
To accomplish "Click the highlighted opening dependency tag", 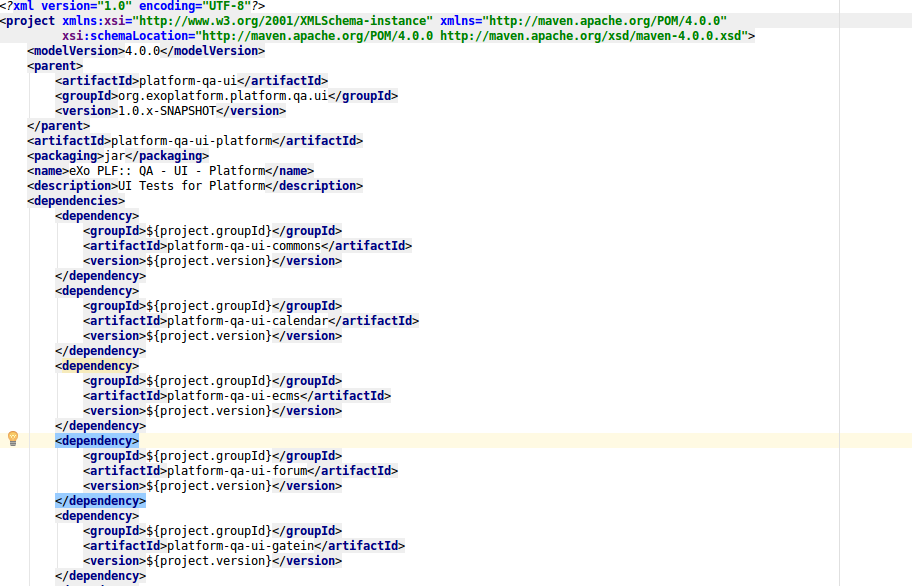I will (x=97, y=441).
